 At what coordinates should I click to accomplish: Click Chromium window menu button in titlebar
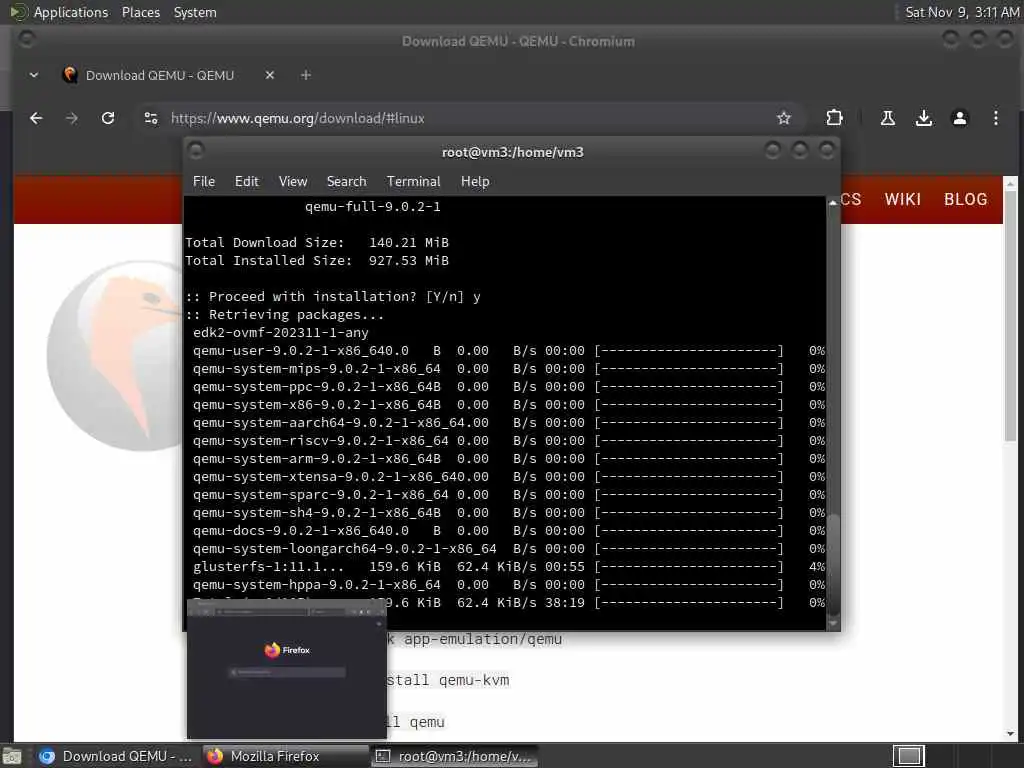pyautogui.click(x=27, y=39)
